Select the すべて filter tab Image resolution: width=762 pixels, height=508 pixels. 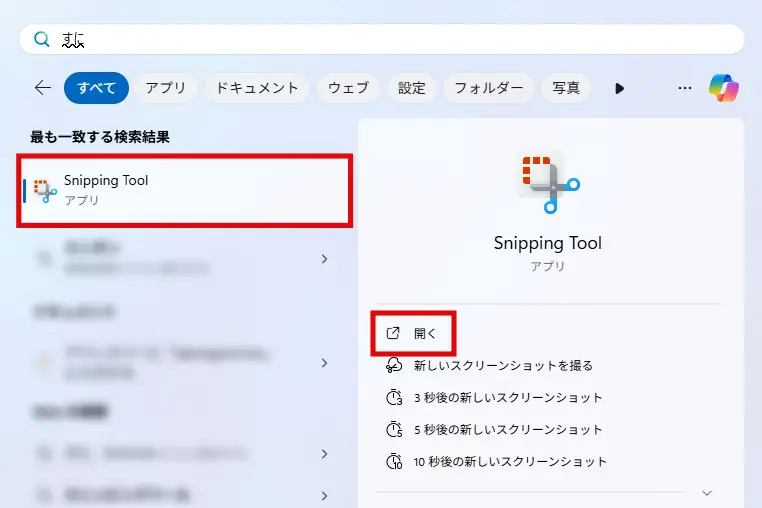point(96,88)
